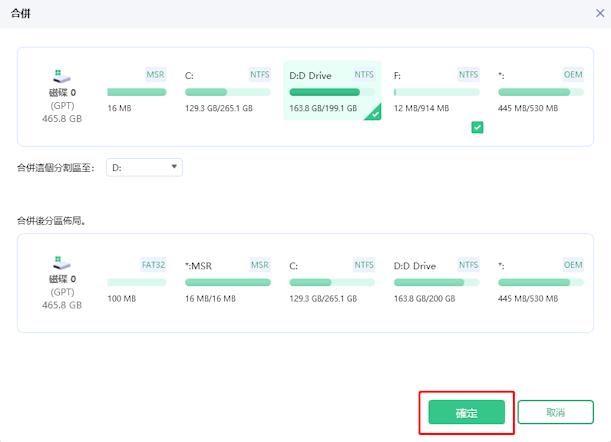Click NTFS tag of D:D Drive at top

[x=364, y=74]
